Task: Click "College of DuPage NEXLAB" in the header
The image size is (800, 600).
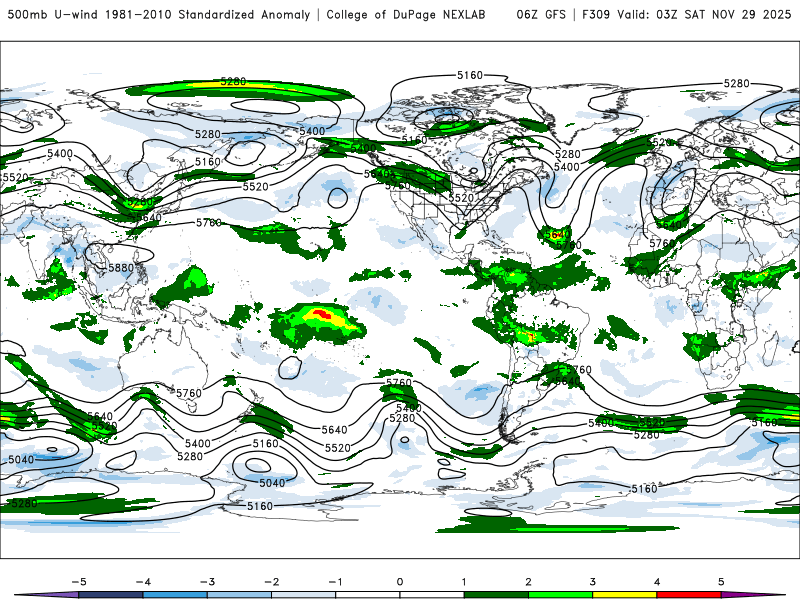Action: coord(406,14)
